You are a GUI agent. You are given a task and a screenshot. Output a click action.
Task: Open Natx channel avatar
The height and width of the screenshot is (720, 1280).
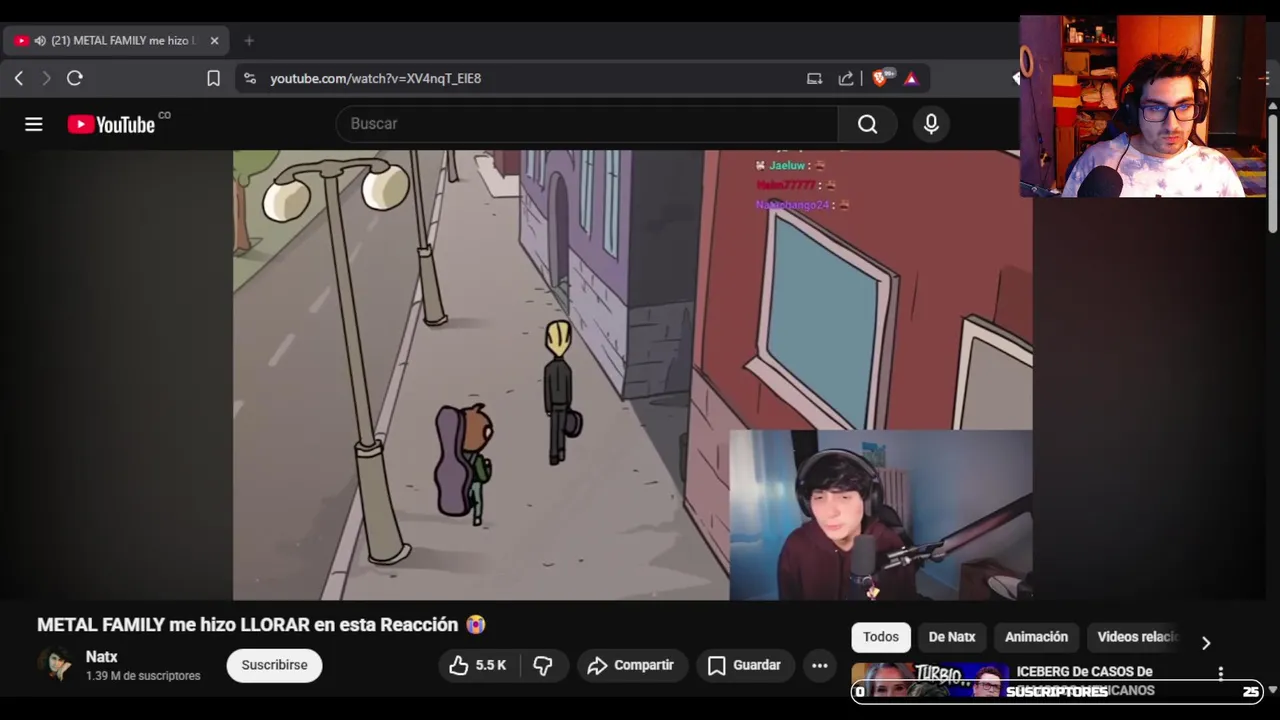56,665
